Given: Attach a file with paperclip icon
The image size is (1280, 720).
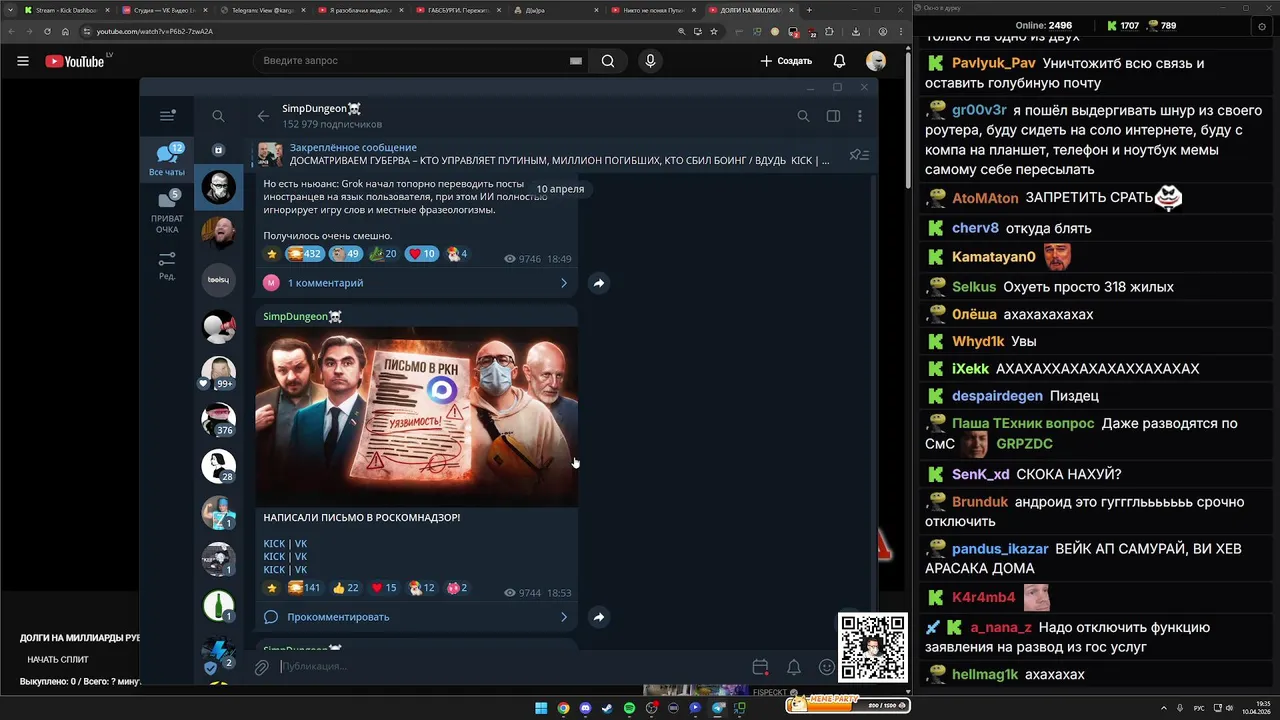Looking at the screenshot, I should (x=261, y=667).
